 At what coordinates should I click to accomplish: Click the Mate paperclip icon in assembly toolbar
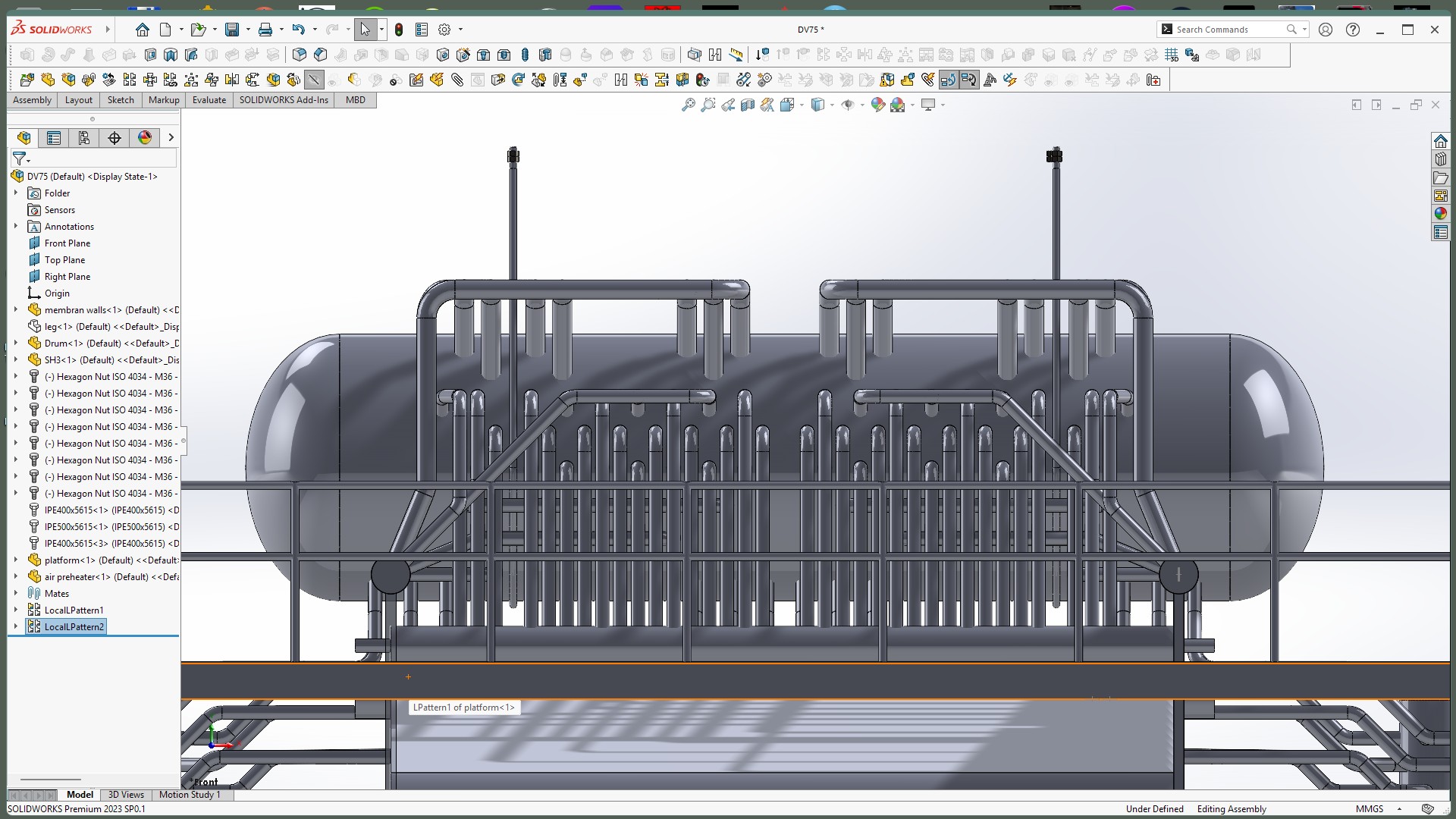pyautogui.click(x=457, y=80)
